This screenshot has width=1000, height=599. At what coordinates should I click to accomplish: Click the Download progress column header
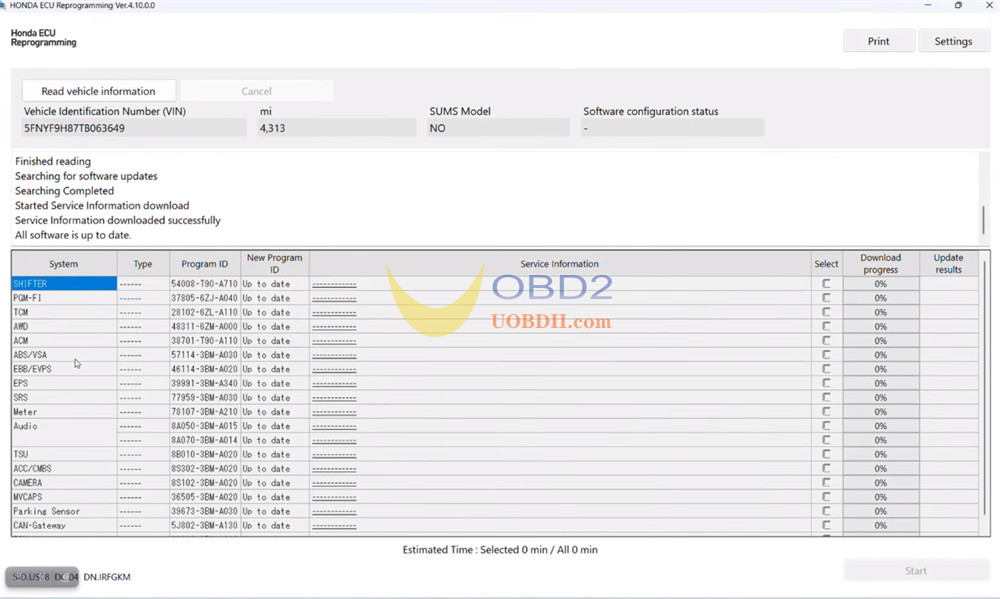click(x=880, y=263)
